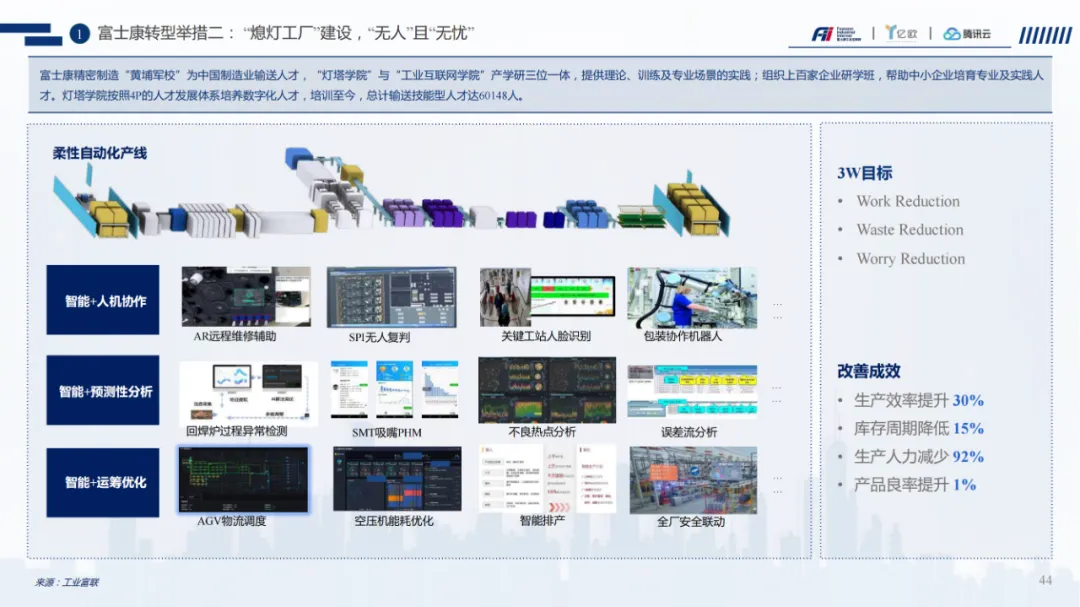This screenshot has width=1080, height=607.
Task: Open the SMT吸嘴PHM phone screens thumbnail
Action: pos(395,389)
